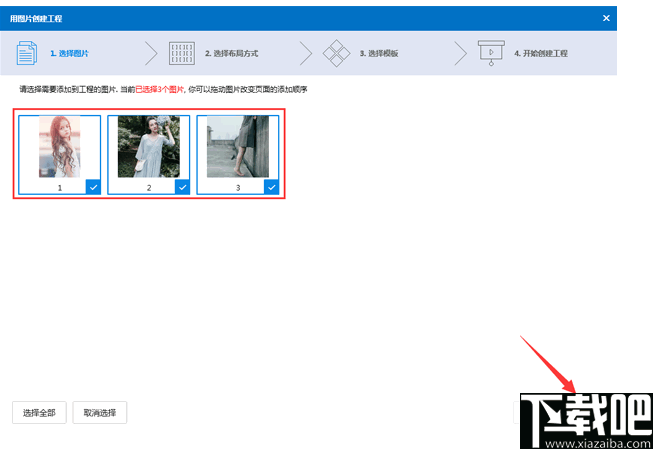Uncheck the checkmark on image 3
Screen dimensions: 655x449
[x=272, y=187]
